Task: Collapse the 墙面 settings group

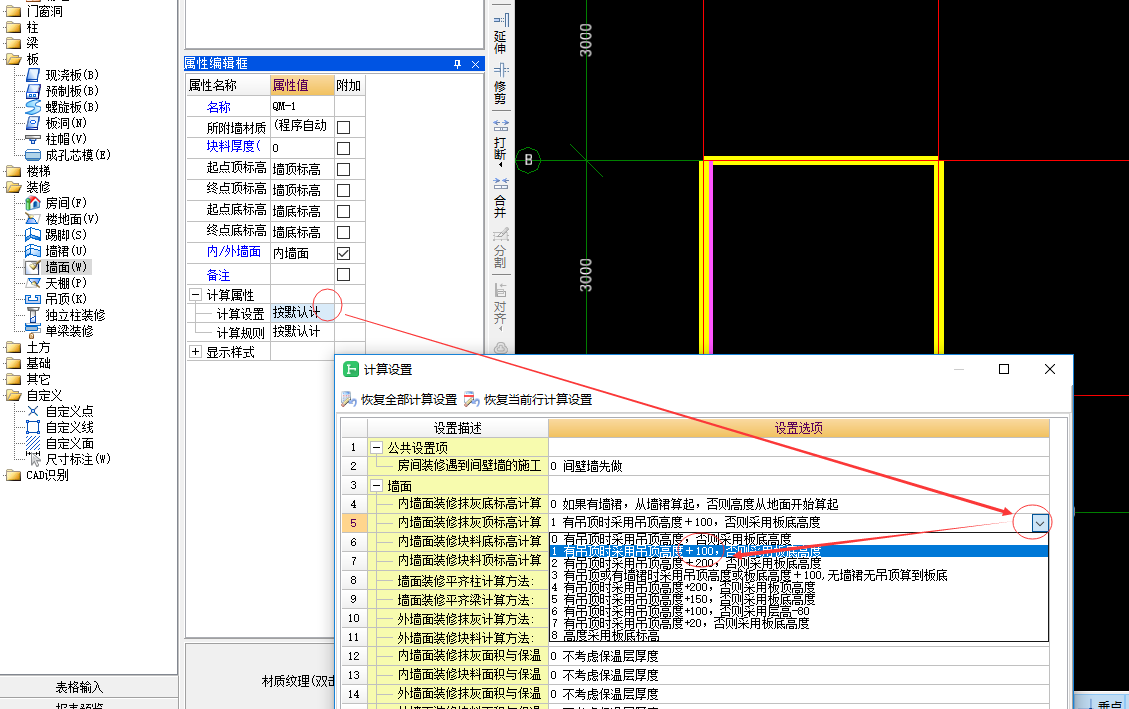Action: 376,486
